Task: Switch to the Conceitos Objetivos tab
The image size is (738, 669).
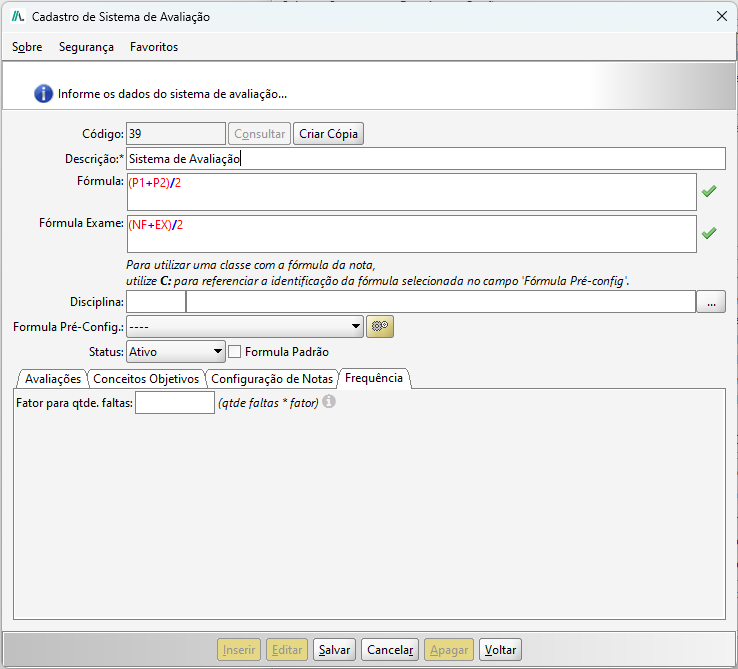Action: coord(146,379)
